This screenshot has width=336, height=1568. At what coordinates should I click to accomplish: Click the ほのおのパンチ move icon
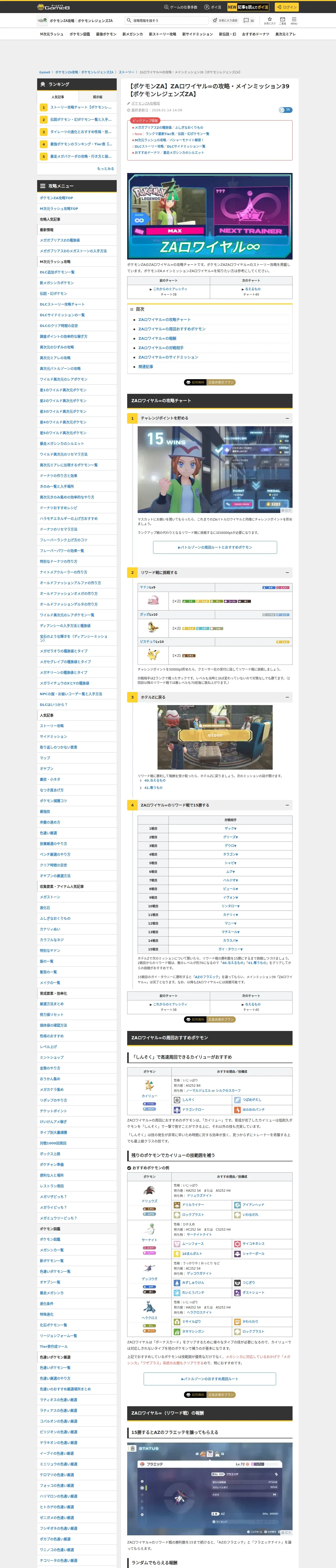237,1110
